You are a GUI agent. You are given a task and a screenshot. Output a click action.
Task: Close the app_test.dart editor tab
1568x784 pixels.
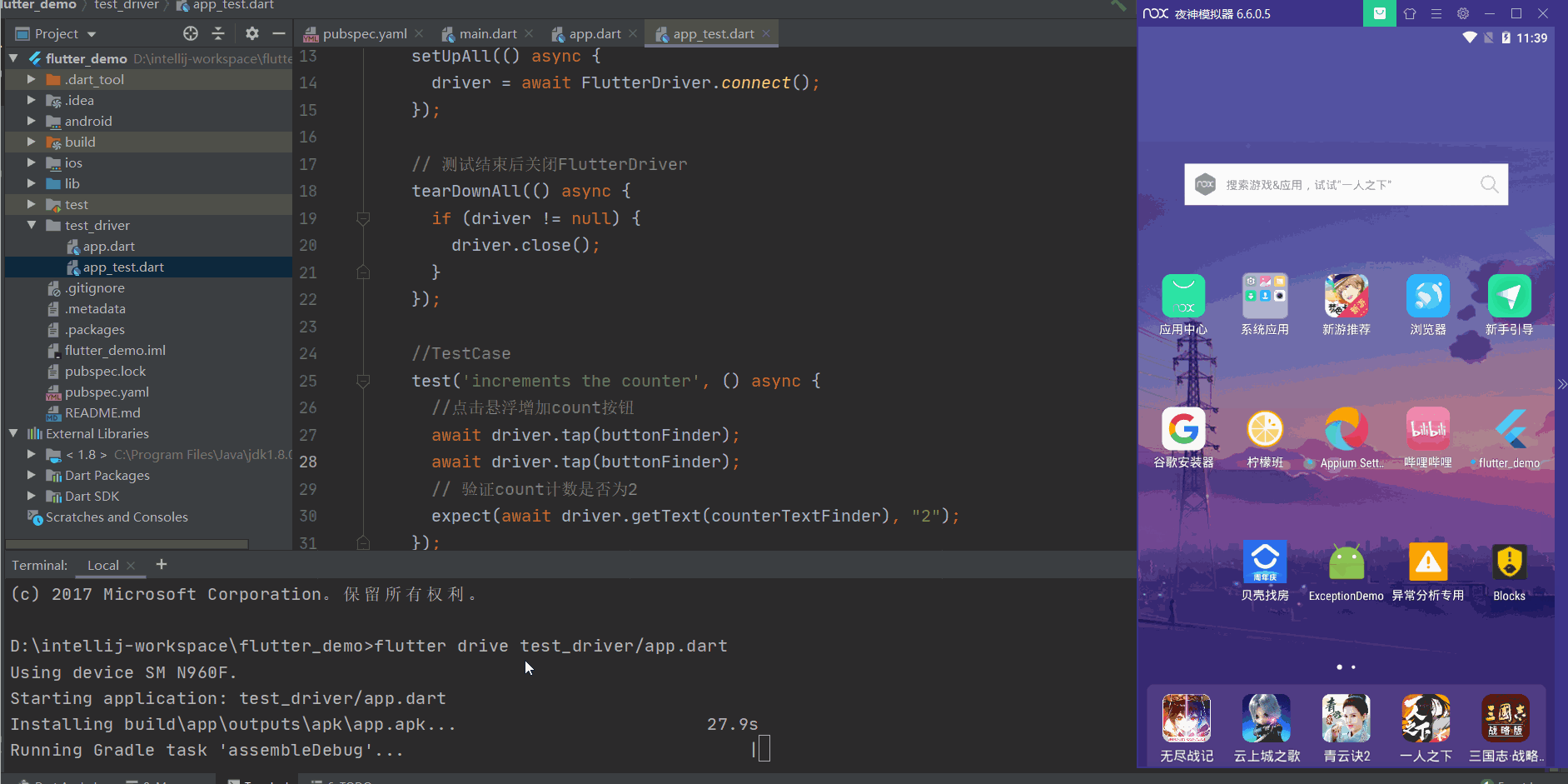pyautogui.click(x=766, y=33)
